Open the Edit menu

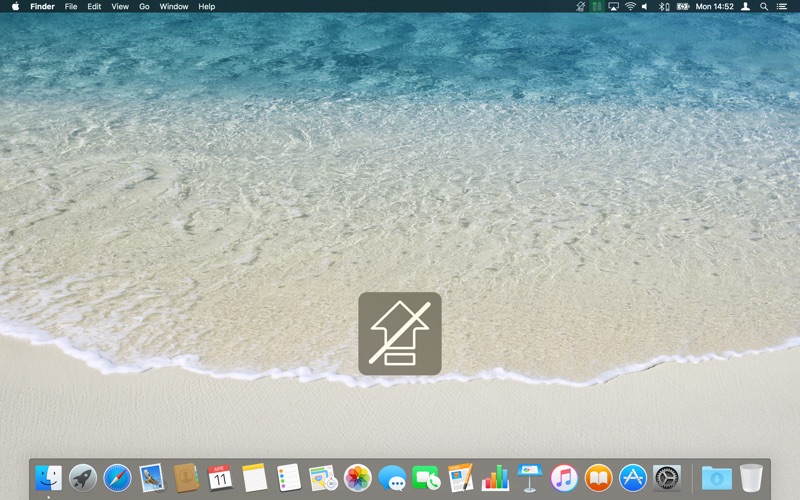coord(94,7)
